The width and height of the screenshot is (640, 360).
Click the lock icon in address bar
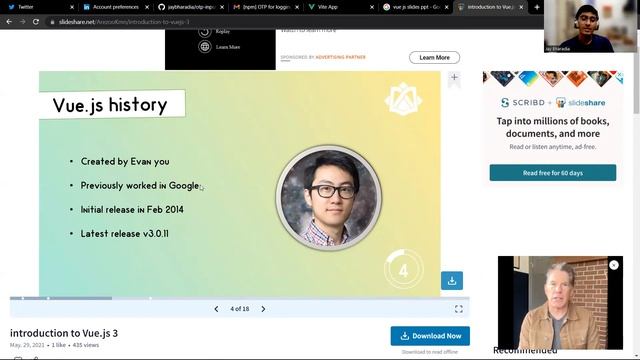[x=52, y=22]
